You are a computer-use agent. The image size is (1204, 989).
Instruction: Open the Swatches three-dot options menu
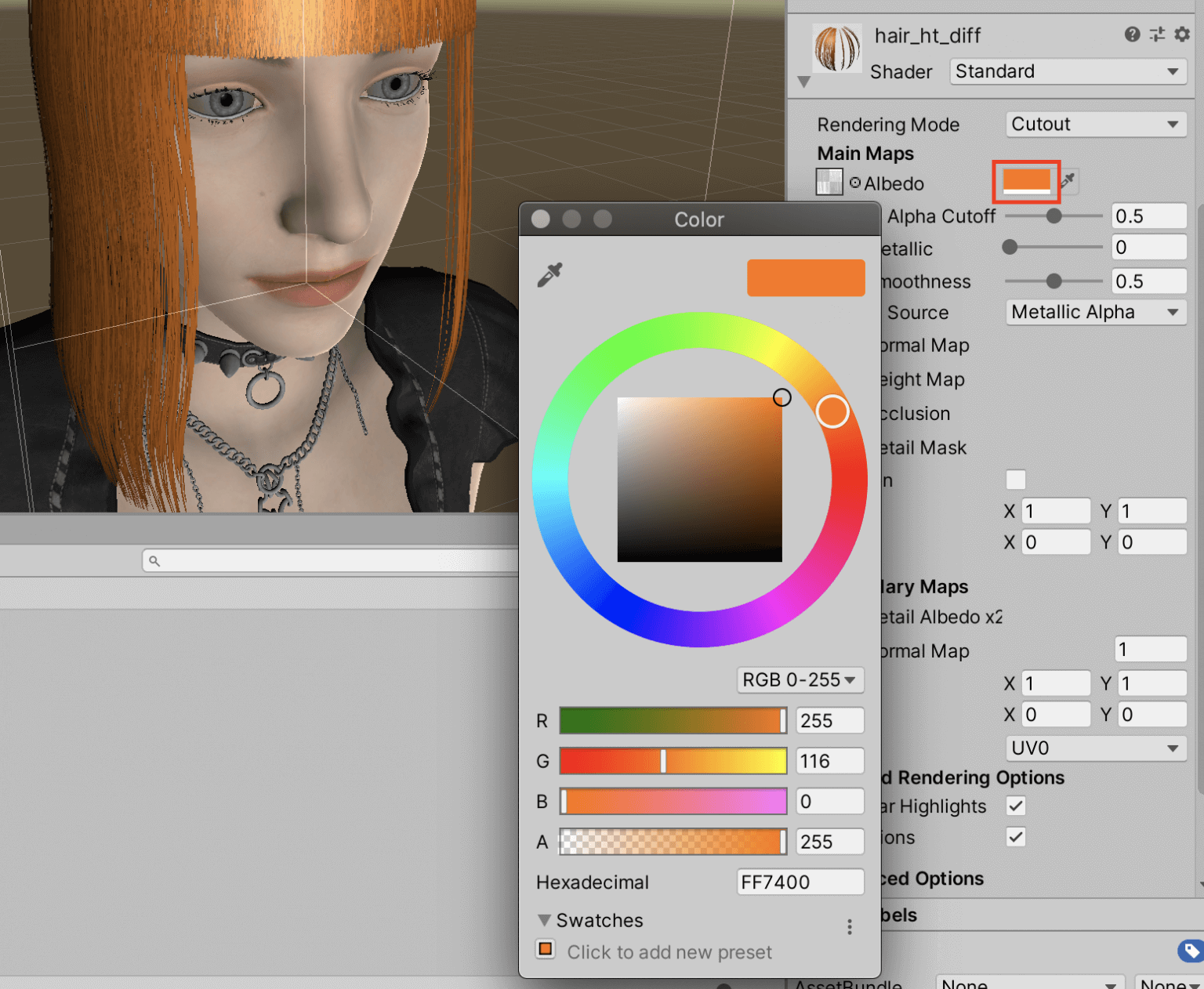(850, 927)
